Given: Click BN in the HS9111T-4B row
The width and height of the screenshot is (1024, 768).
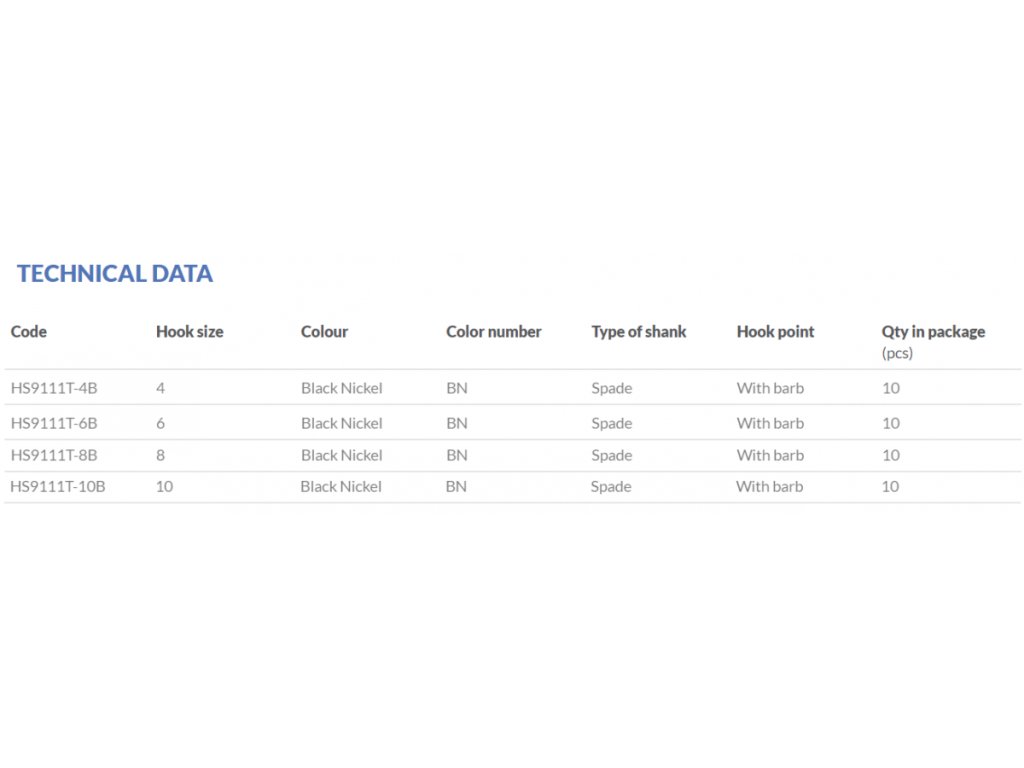Looking at the screenshot, I should pyautogui.click(x=456, y=388).
